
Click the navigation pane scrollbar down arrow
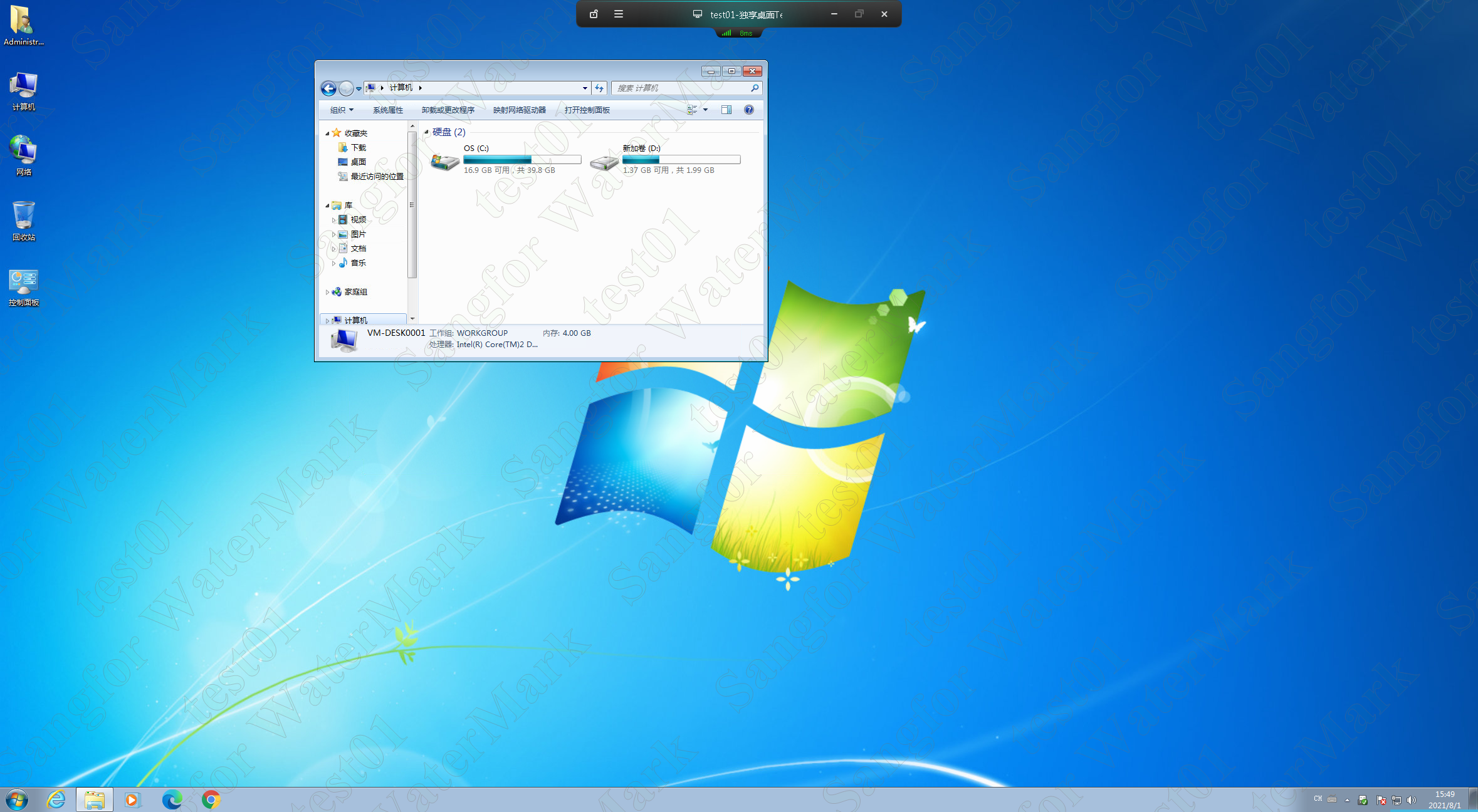pos(412,319)
